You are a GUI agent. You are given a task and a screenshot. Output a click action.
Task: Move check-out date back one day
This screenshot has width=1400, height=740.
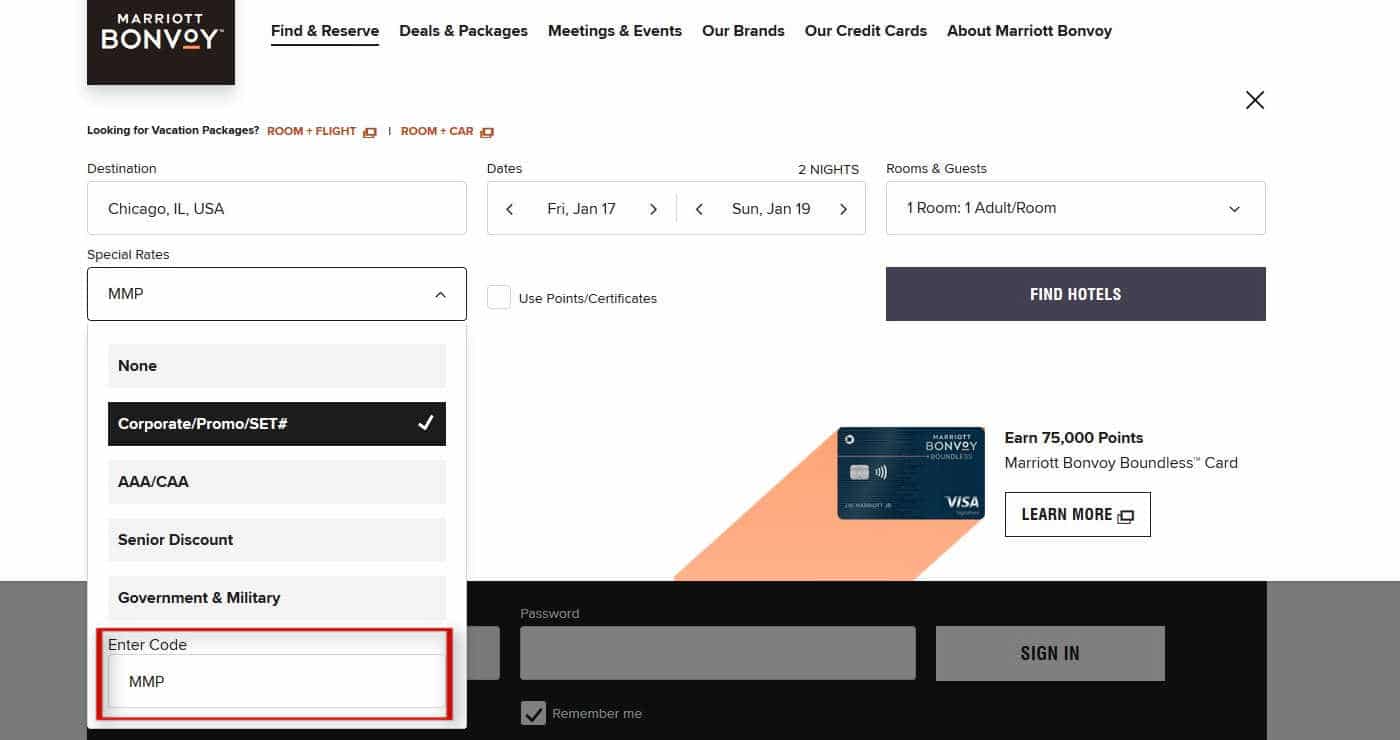[x=700, y=209]
